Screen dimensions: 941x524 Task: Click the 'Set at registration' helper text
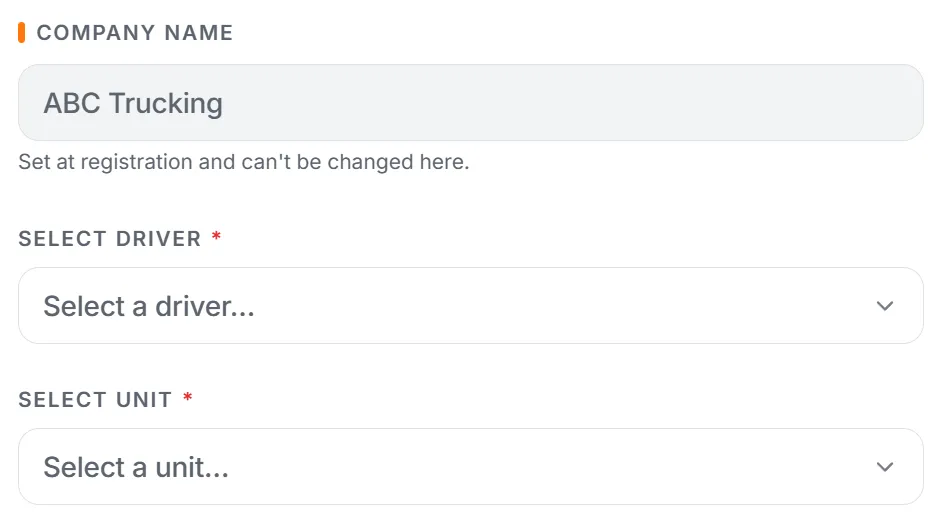click(x=244, y=162)
